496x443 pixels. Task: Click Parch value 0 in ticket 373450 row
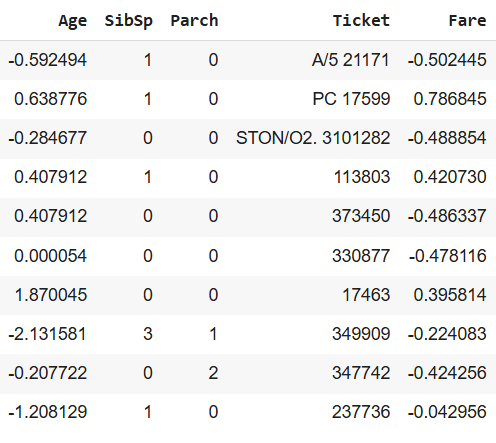click(213, 216)
